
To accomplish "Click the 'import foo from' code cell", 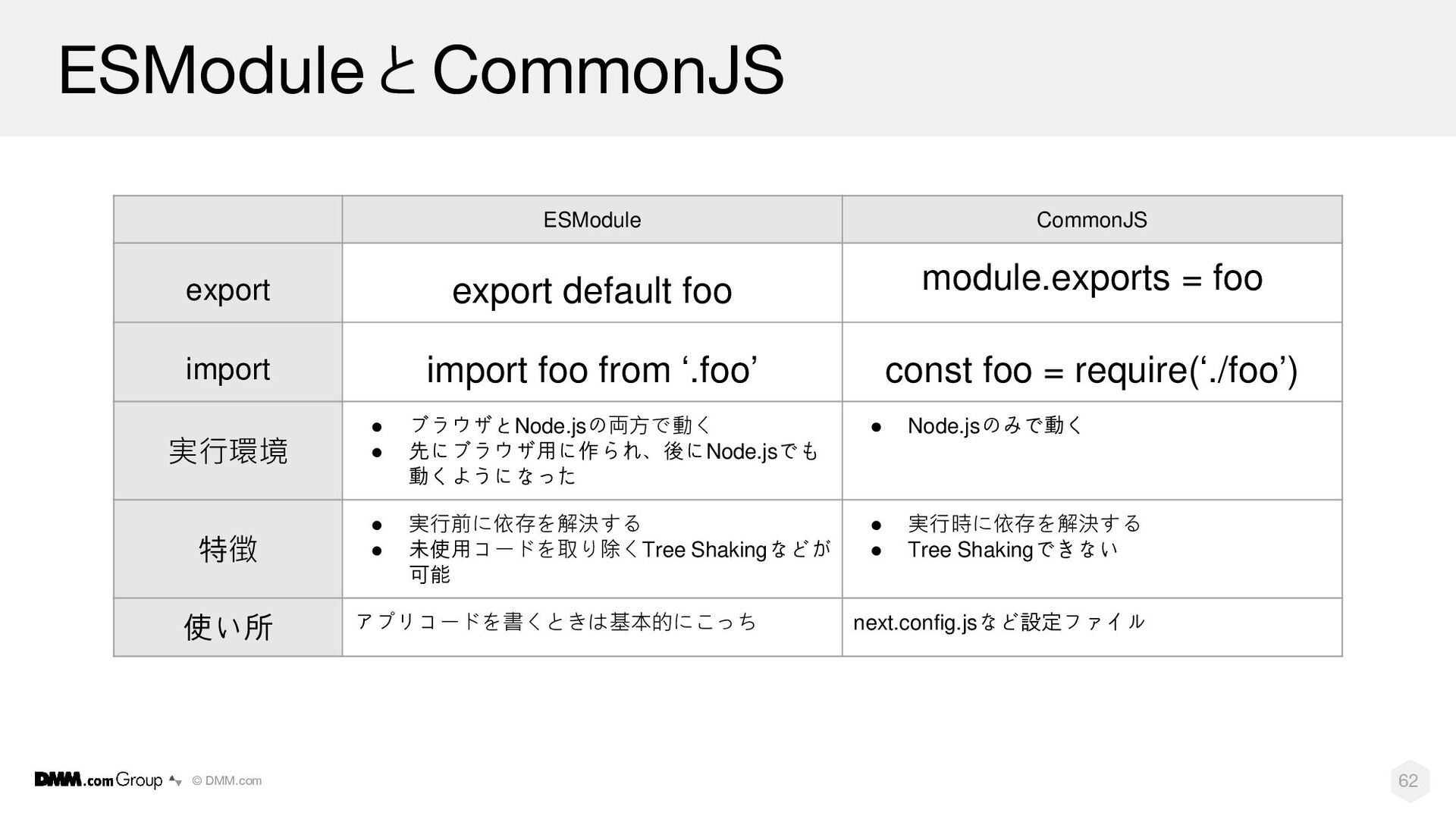I will [591, 362].
